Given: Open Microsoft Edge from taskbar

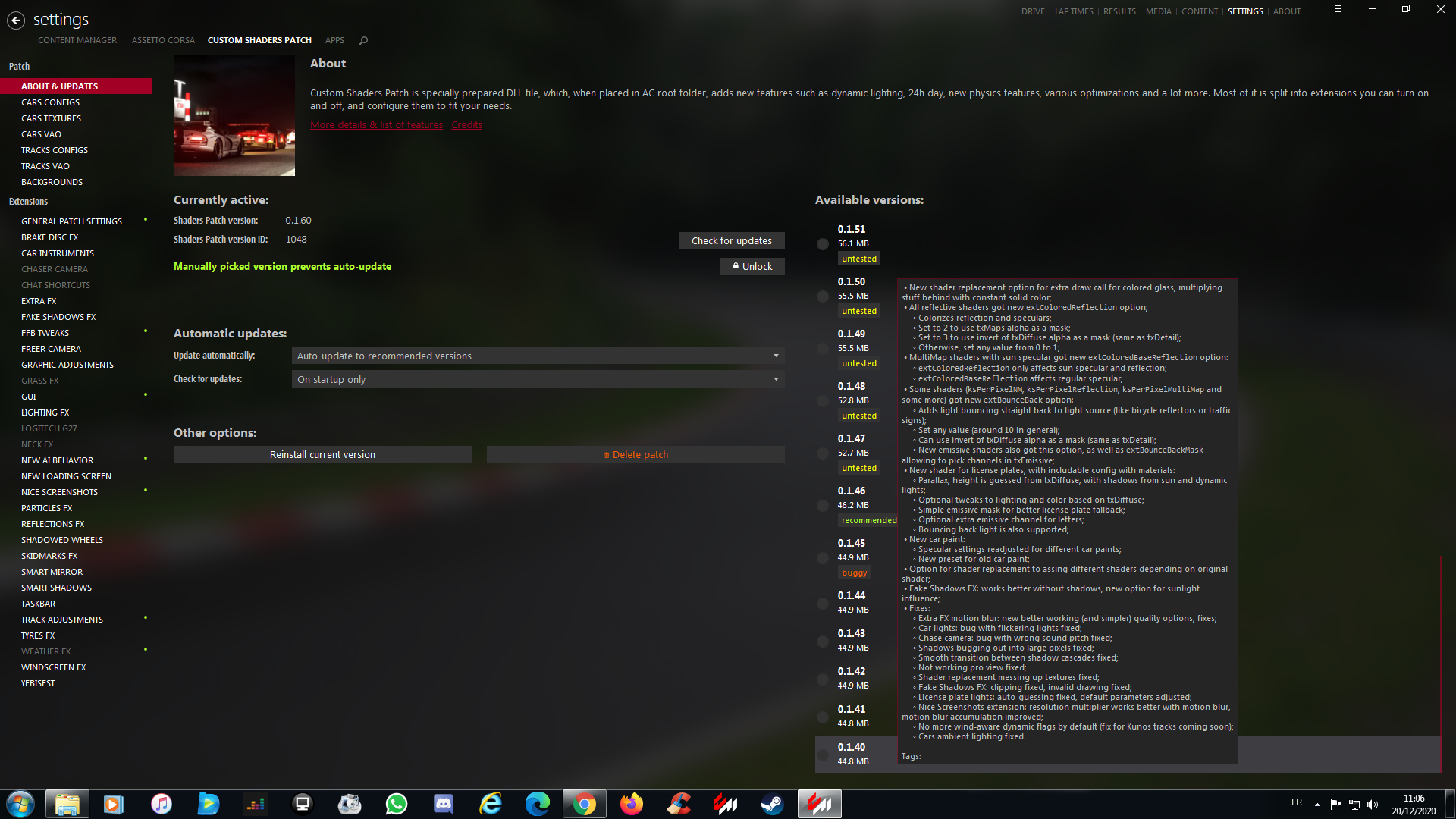Looking at the screenshot, I should pyautogui.click(x=538, y=804).
